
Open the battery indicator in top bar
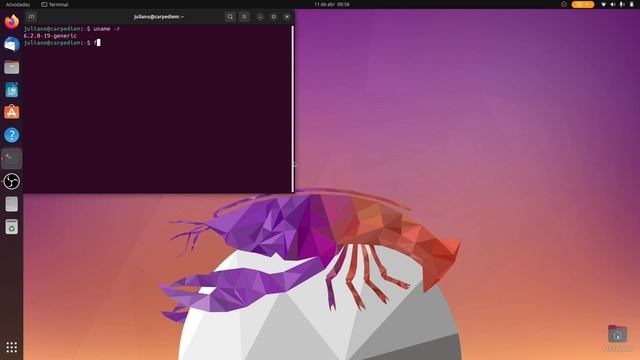click(x=631, y=4)
